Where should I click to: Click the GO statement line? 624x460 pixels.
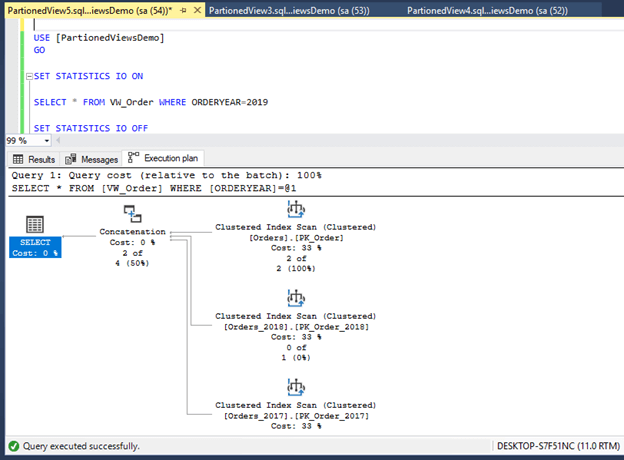[39, 50]
